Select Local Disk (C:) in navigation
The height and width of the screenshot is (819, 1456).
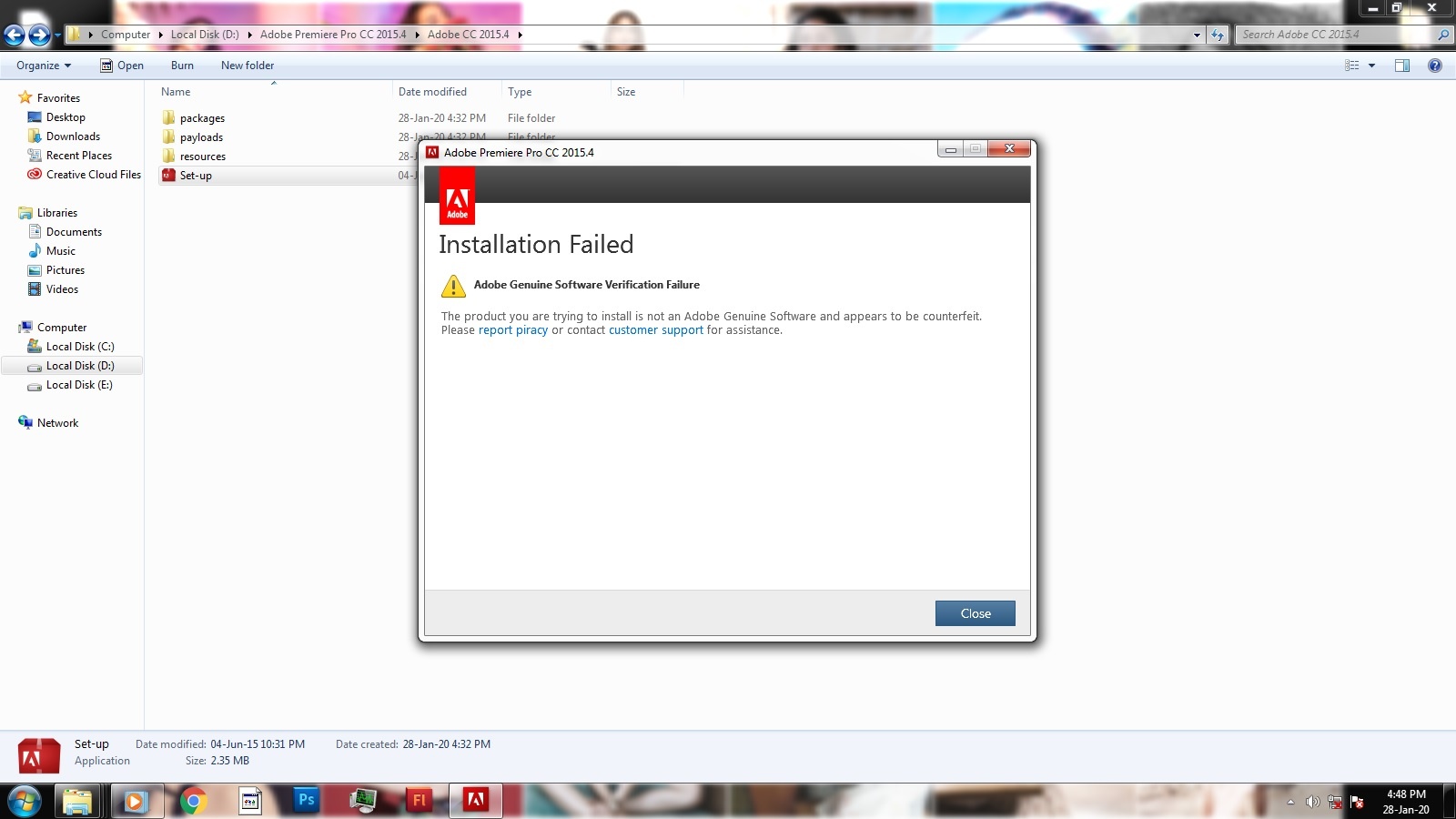tap(80, 347)
